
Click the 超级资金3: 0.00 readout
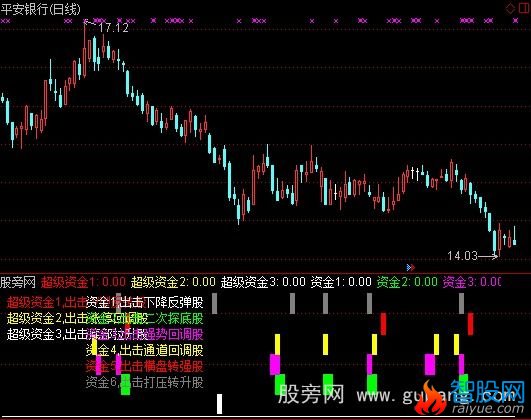click(263, 282)
